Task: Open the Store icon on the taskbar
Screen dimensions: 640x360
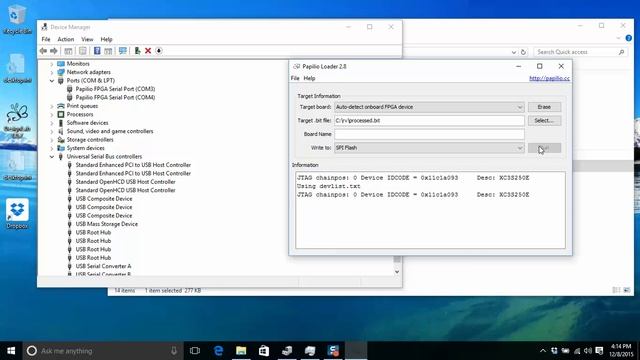Action: point(264,351)
